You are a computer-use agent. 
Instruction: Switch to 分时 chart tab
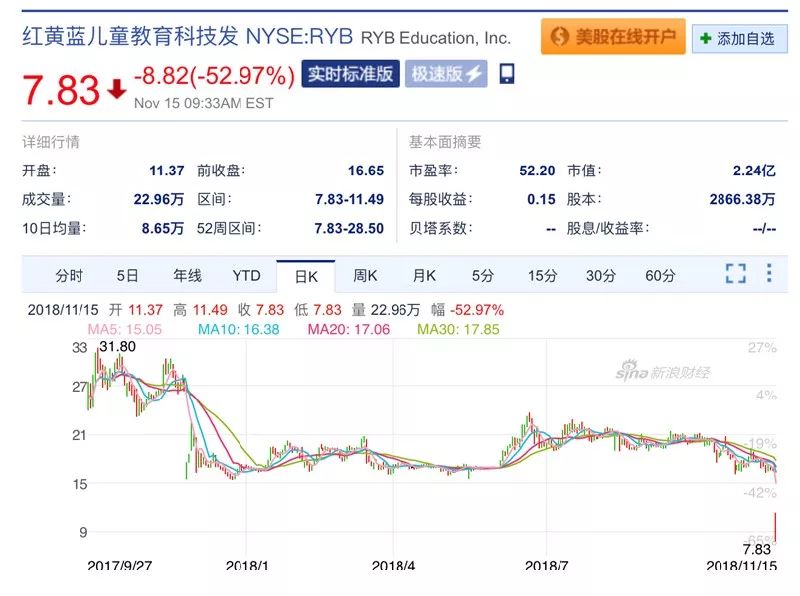click(69, 276)
